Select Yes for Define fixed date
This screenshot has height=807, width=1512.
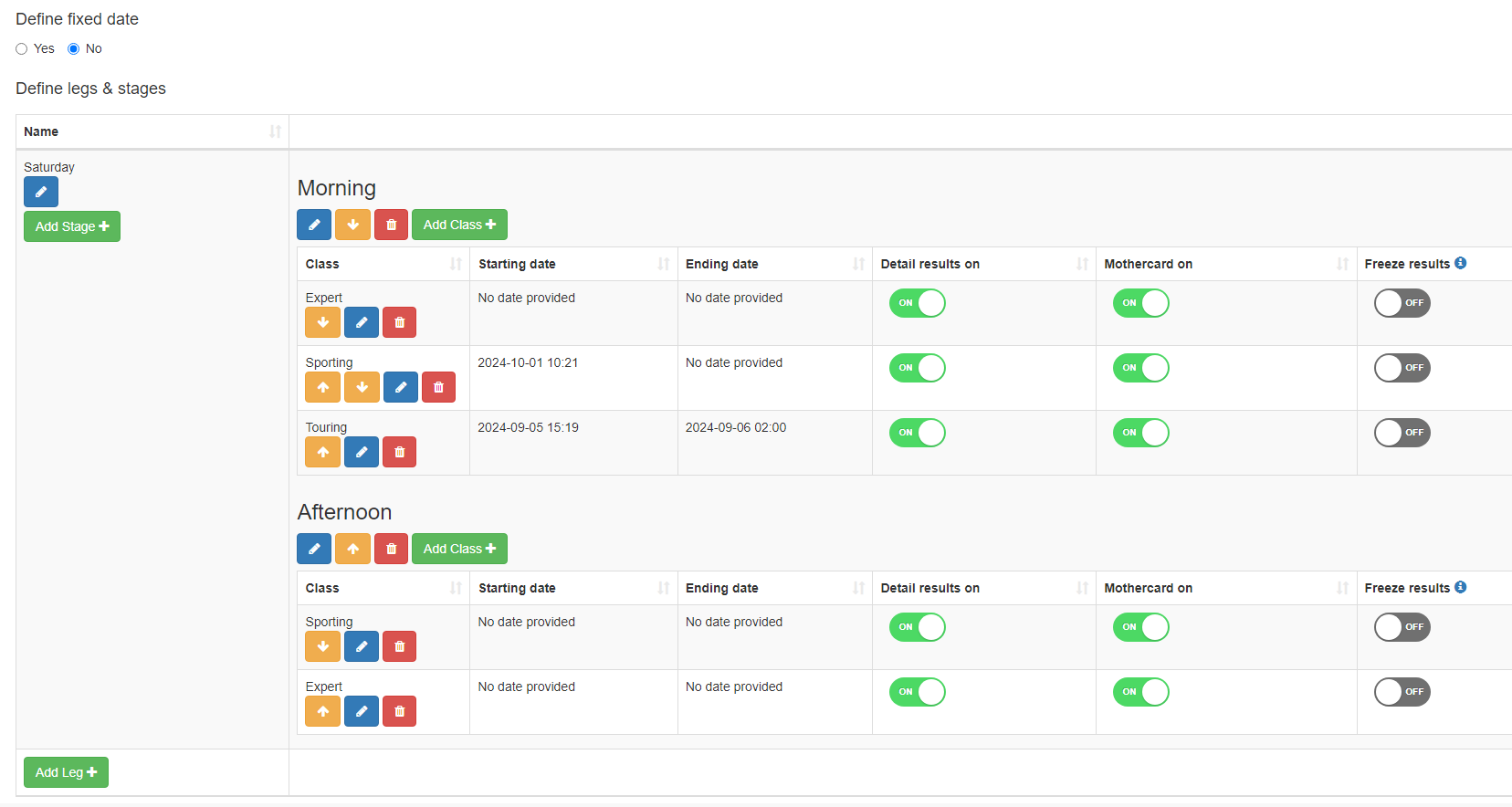click(22, 49)
